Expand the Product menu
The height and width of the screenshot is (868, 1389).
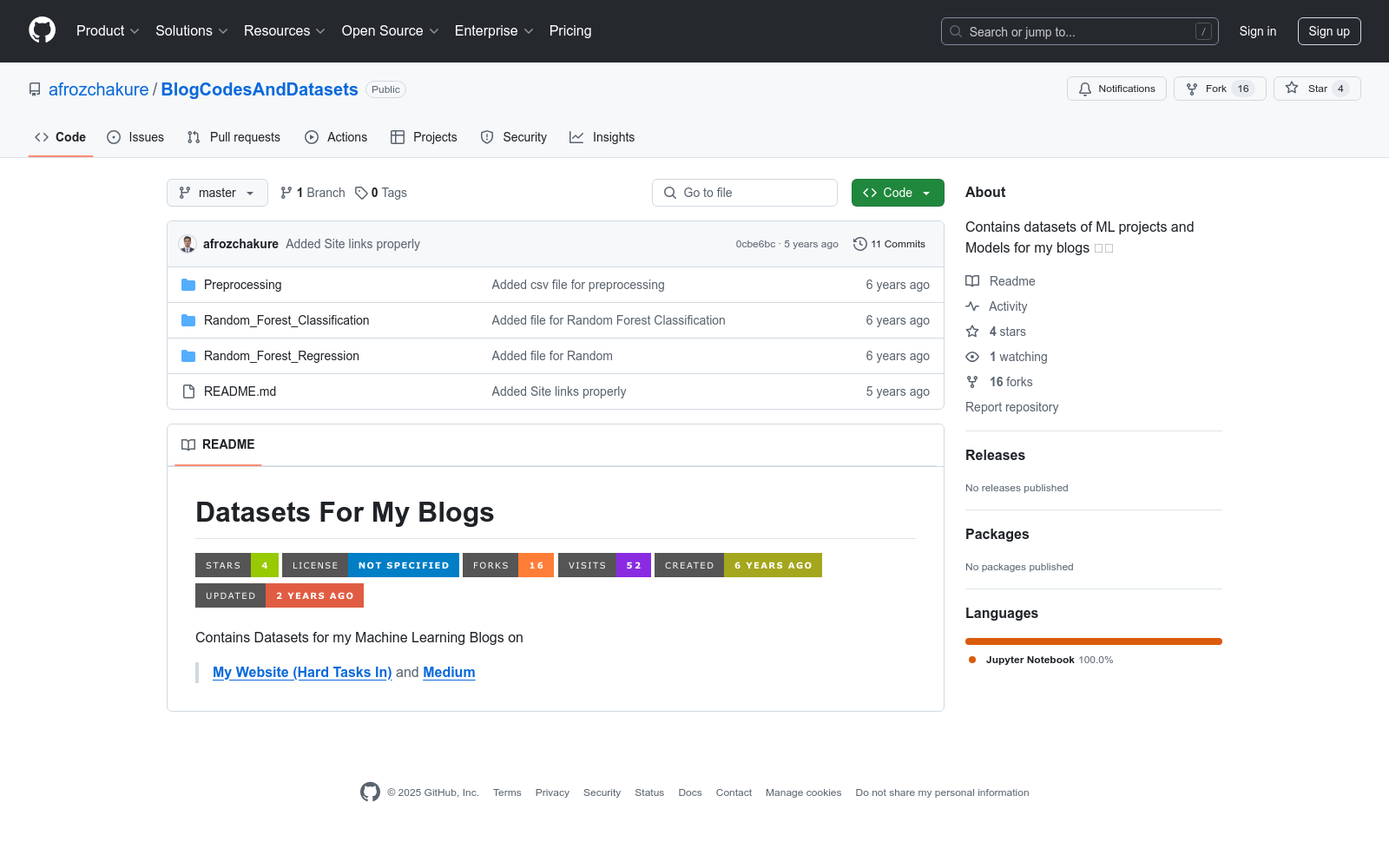coord(108,30)
